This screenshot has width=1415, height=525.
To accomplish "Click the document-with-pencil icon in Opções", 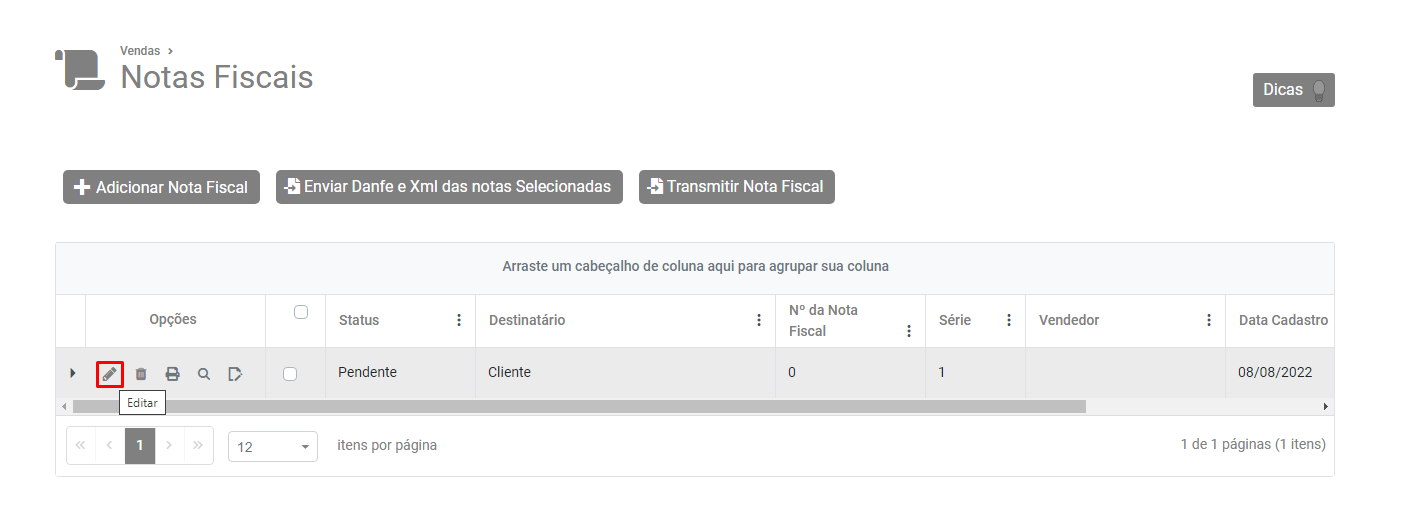I will [x=235, y=374].
